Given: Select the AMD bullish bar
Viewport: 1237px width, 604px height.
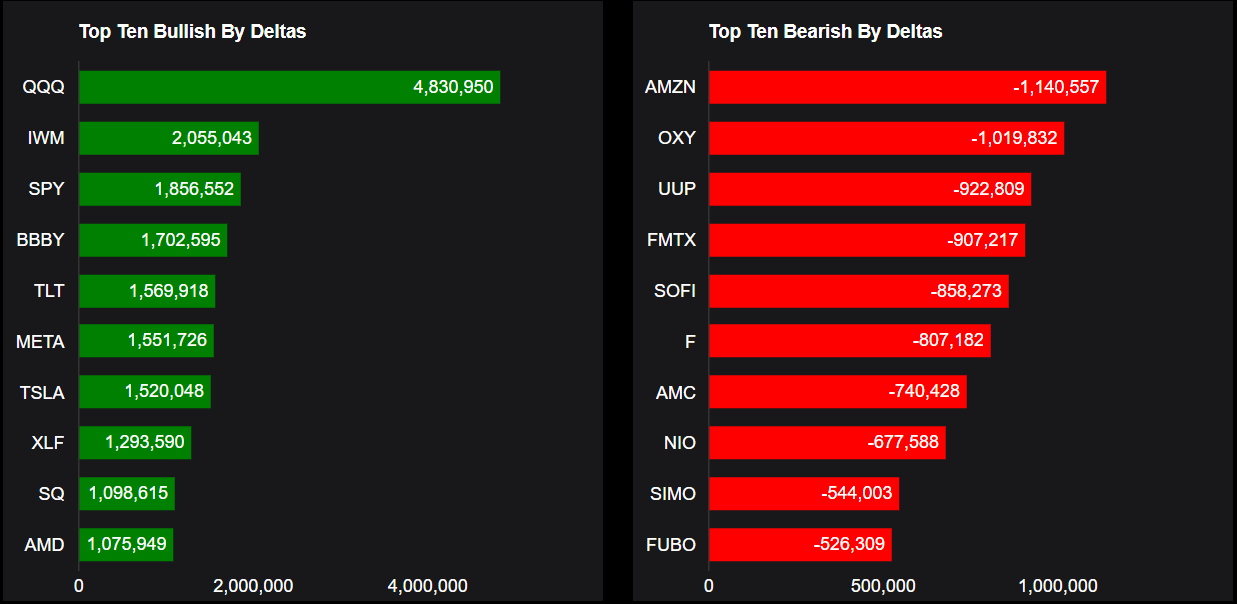Looking at the screenshot, I should tap(126, 545).
